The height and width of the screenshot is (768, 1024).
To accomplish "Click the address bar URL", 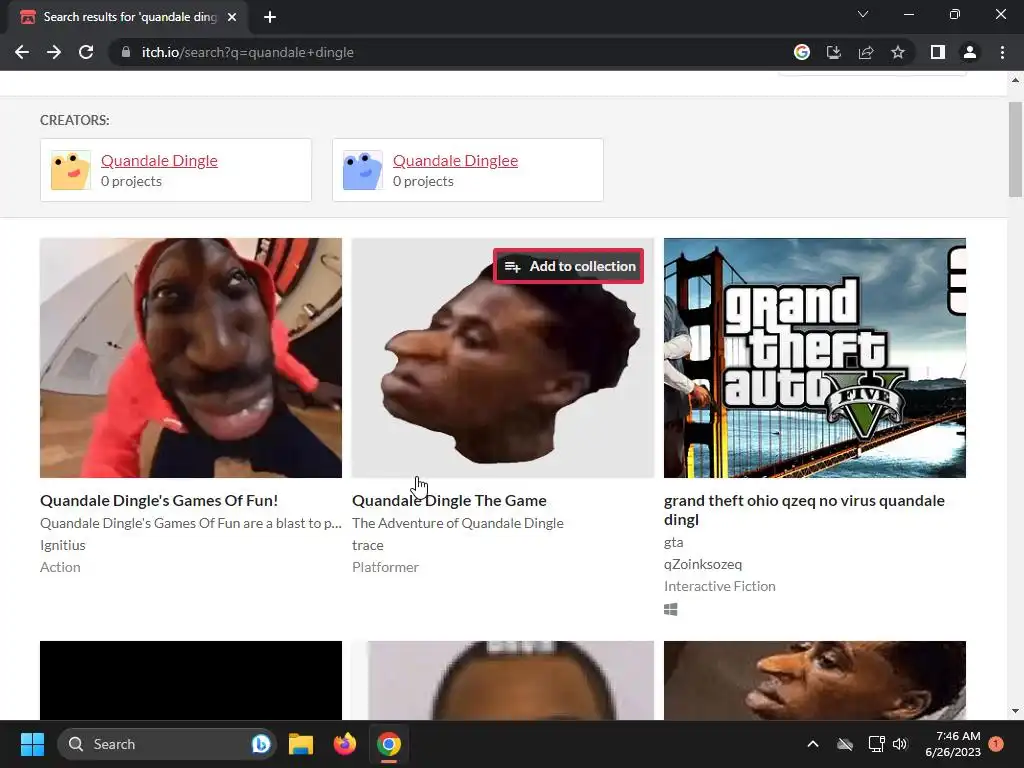I will (248, 52).
